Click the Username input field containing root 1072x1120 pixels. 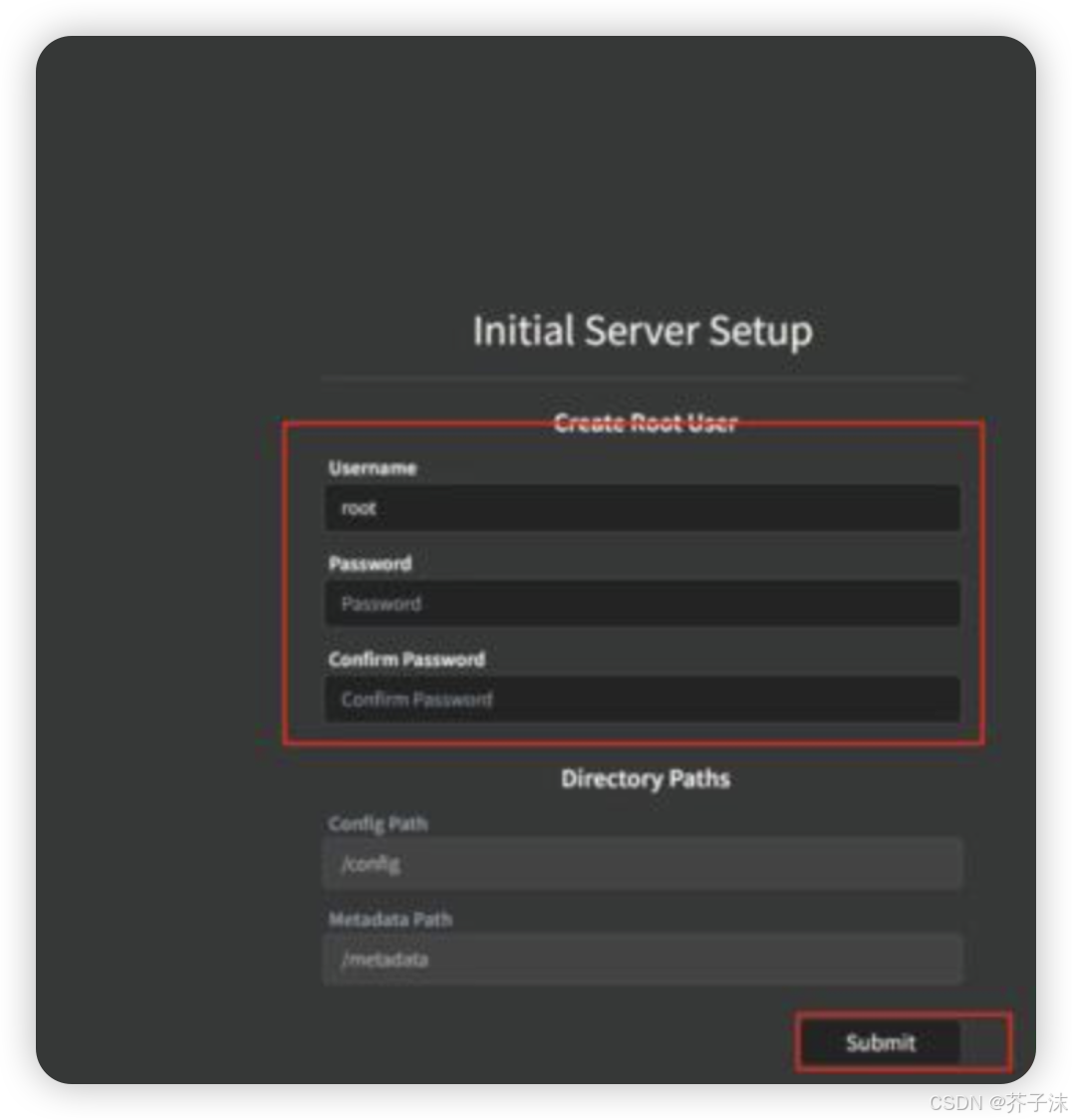[642, 508]
